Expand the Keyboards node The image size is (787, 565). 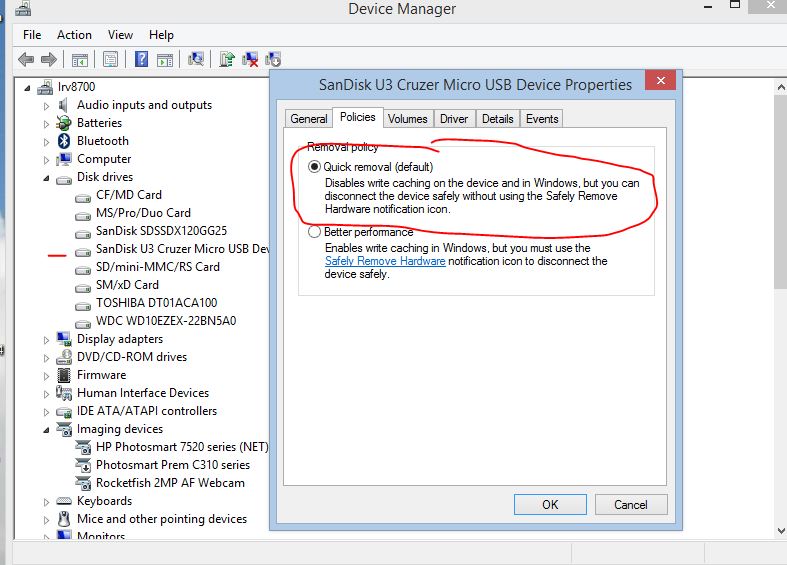(46, 502)
